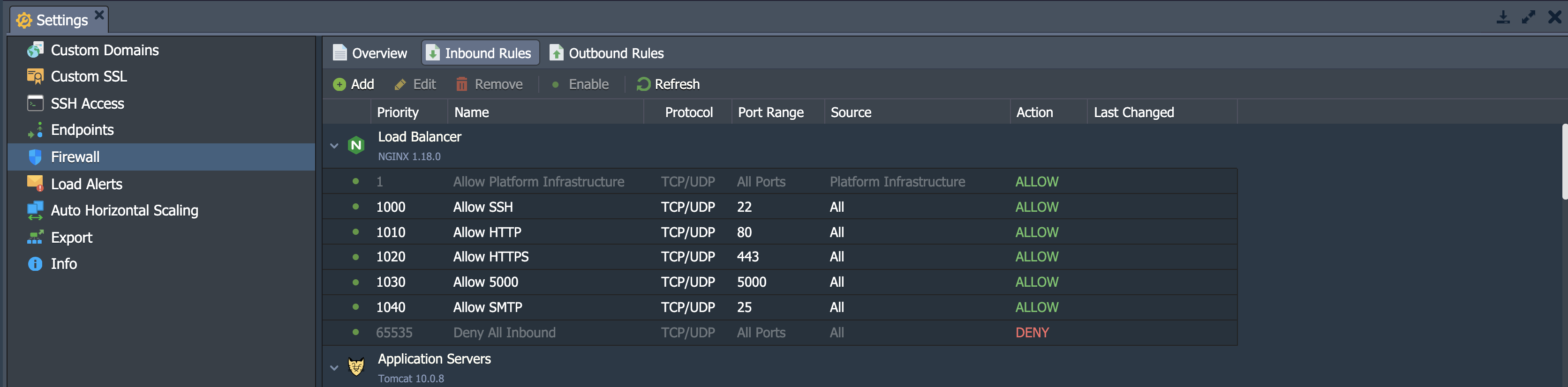Click the Load Alerts envelope icon
Screen dimensions: 1568x387
point(35,184)
